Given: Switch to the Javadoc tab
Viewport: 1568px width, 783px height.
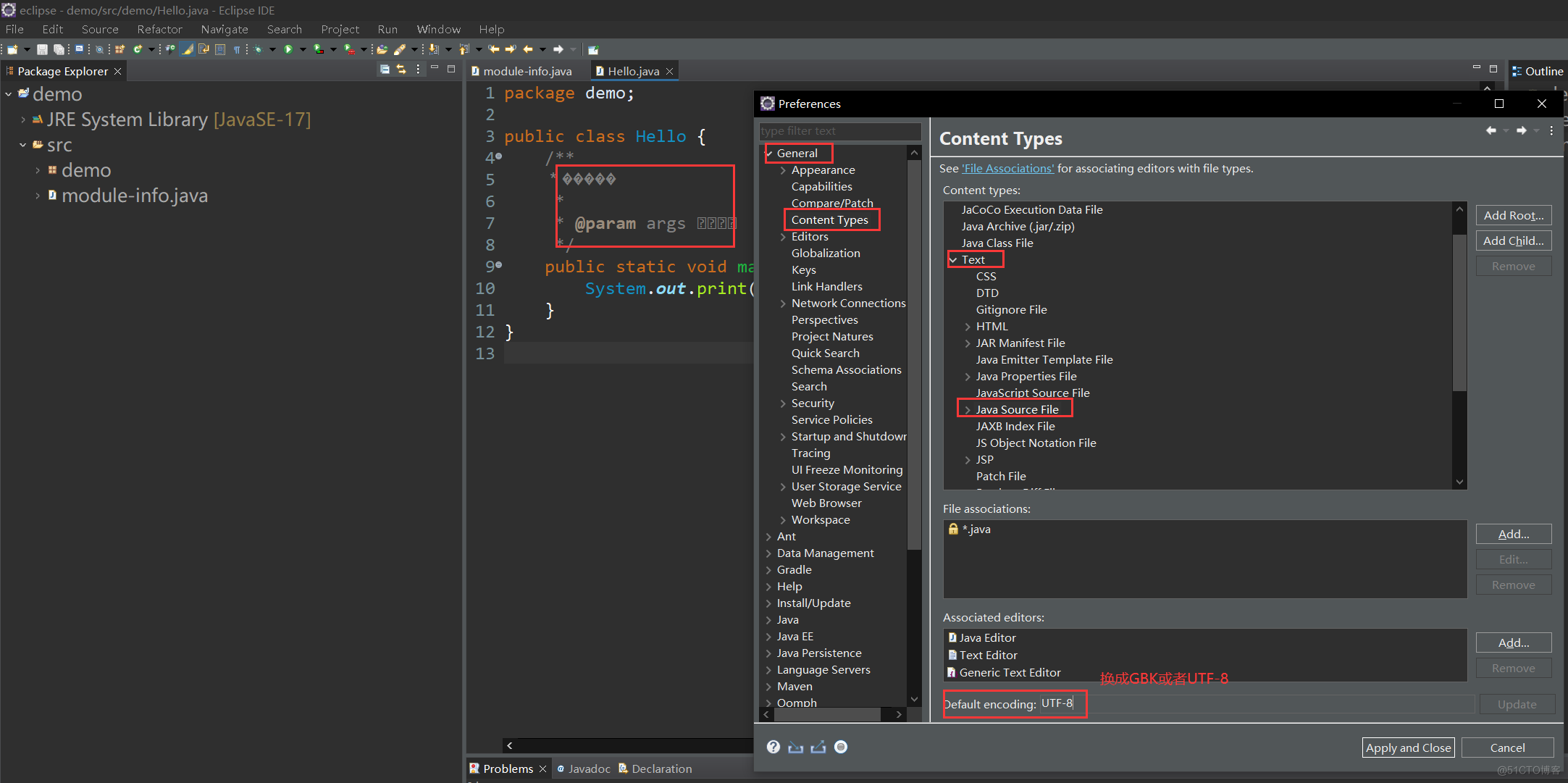Looking at the screenshot, I should (584, 769).
